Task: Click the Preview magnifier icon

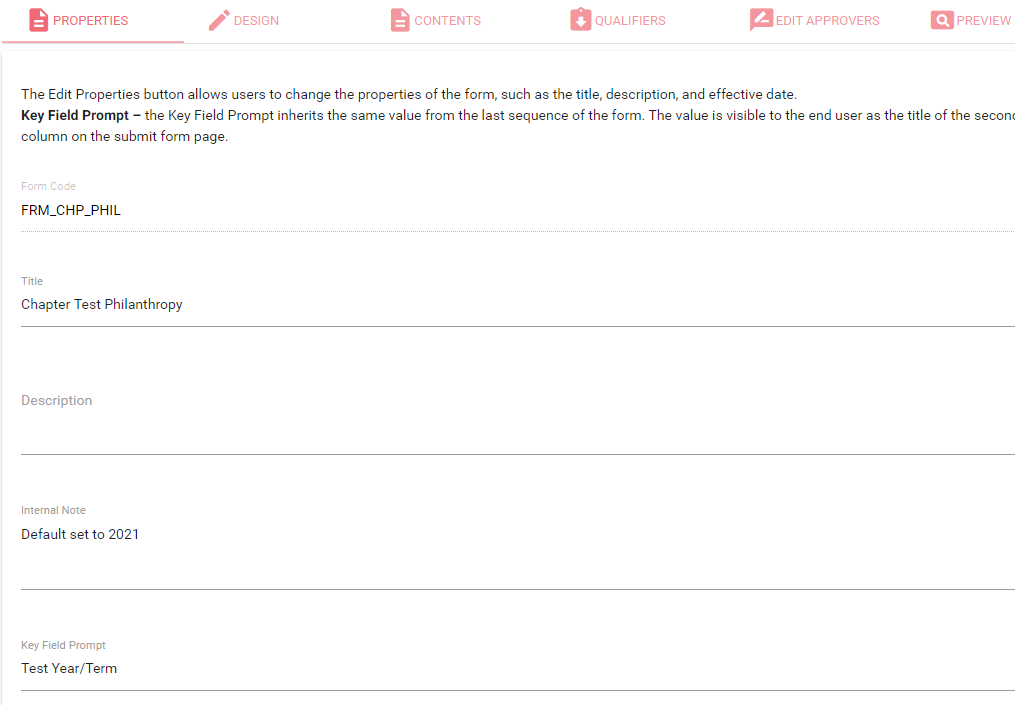Action: 941,20
